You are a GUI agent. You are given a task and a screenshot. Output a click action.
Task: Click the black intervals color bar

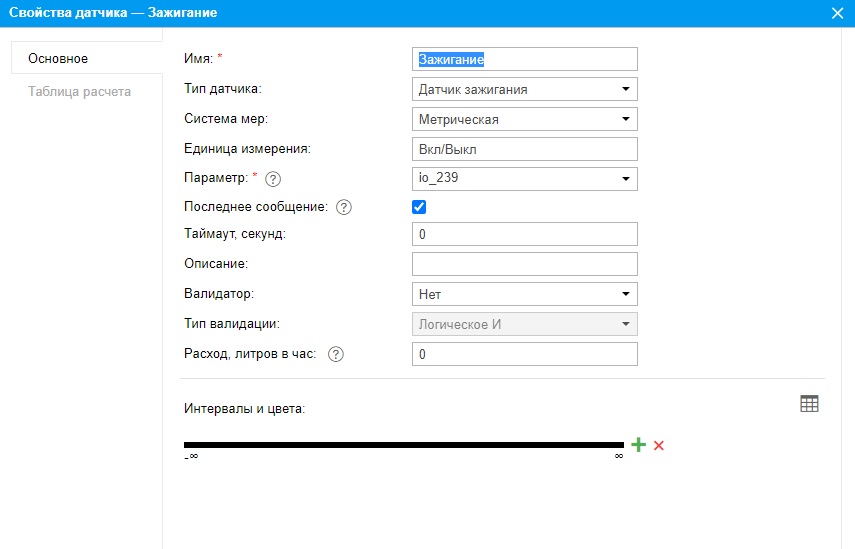[403, 445]
